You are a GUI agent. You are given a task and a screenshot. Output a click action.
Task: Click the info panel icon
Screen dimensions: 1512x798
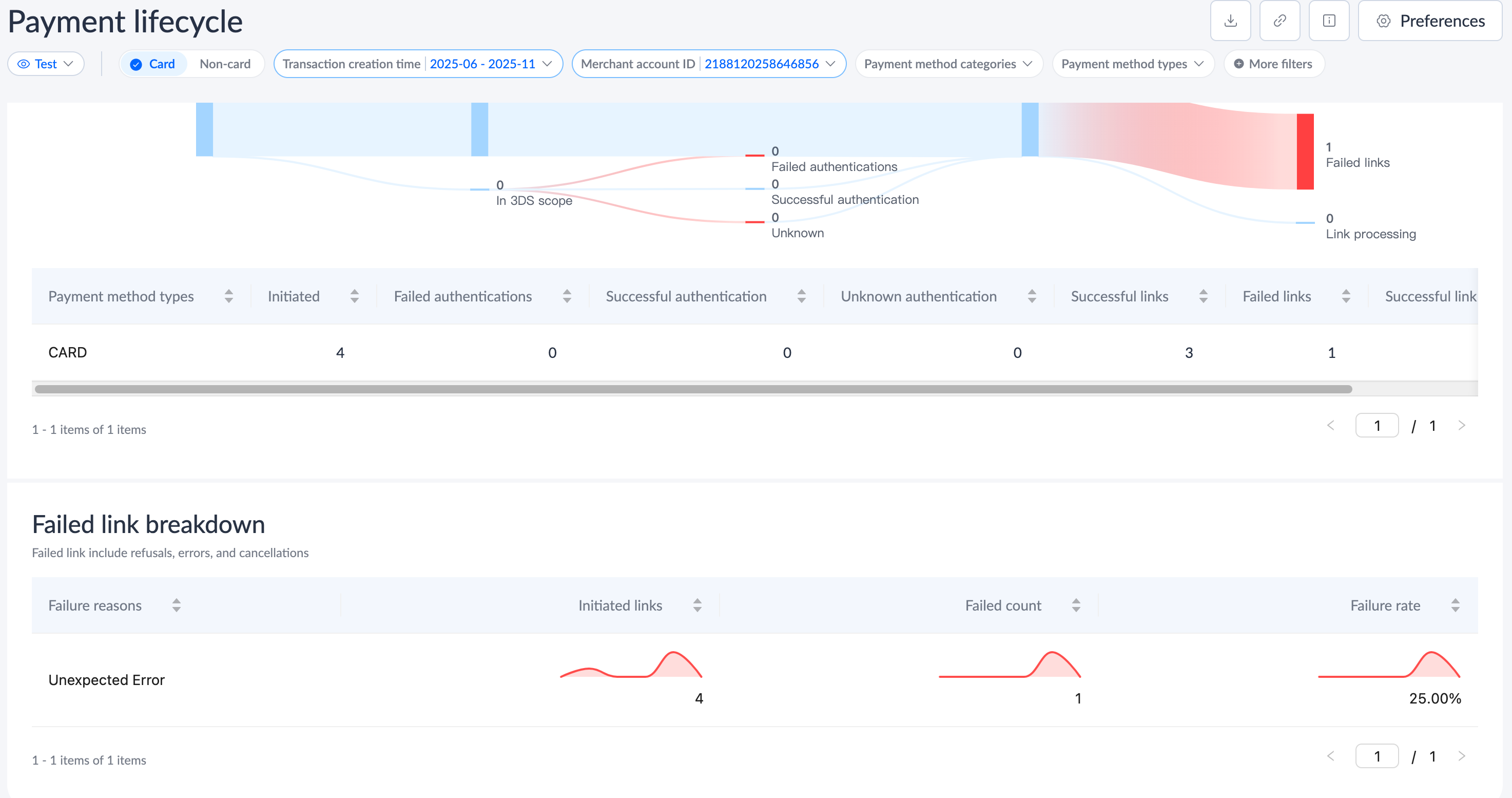(x=1329, y=21)
